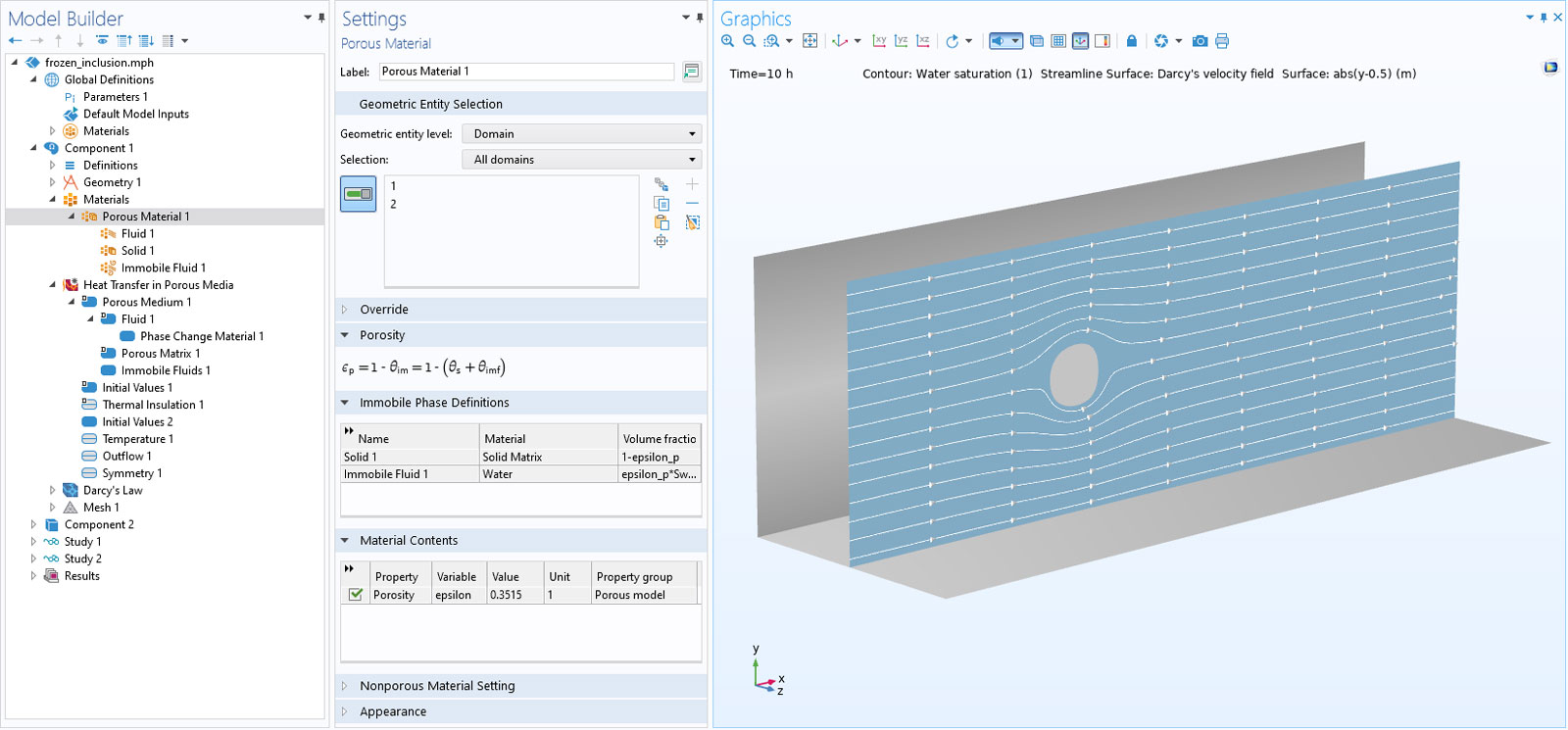Viewport: 1568px width, 730px height.
Task: Switch to the XY view
Action: tap(879, 41)
